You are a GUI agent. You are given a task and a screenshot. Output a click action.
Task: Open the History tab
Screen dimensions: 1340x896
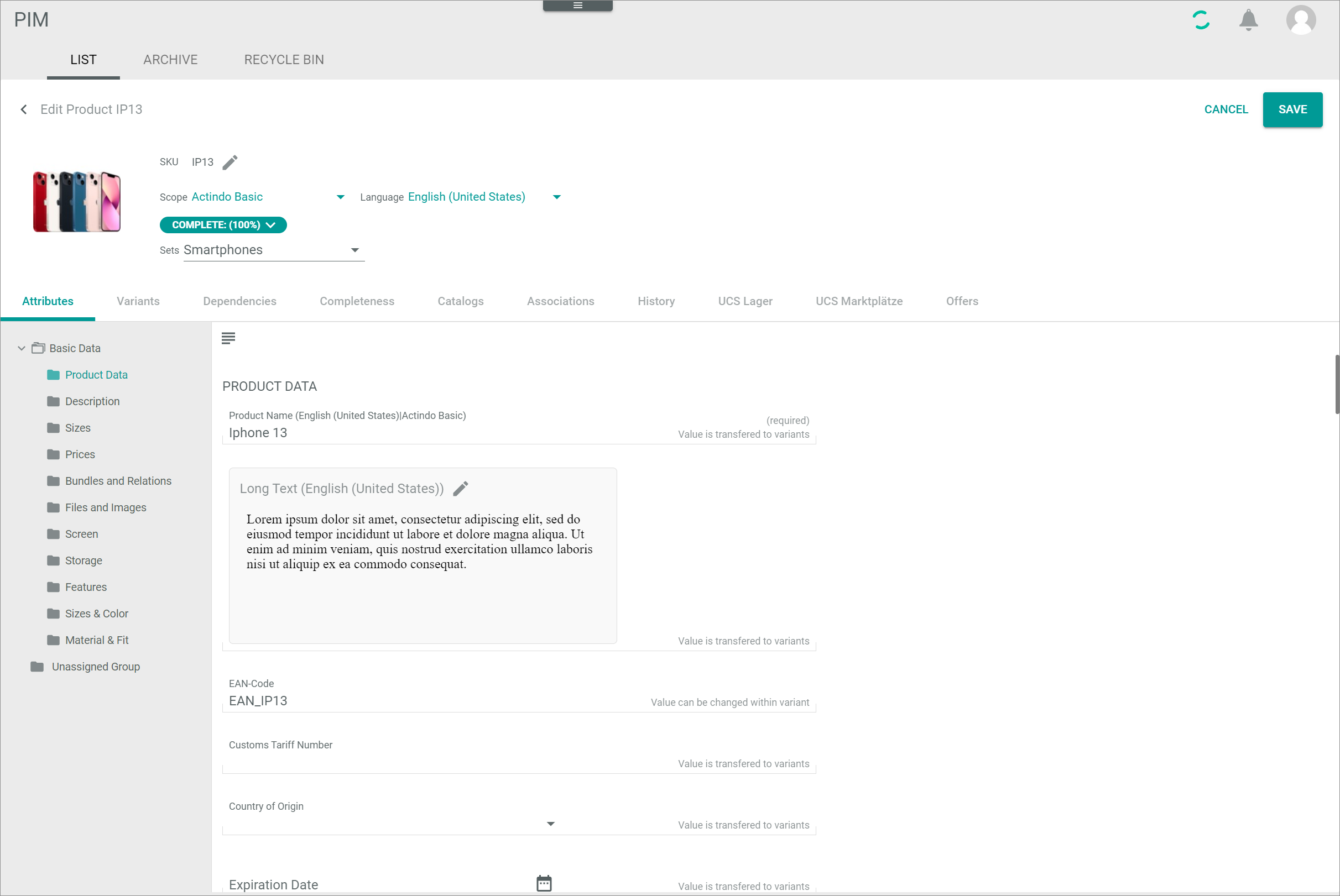coord(656,301)
